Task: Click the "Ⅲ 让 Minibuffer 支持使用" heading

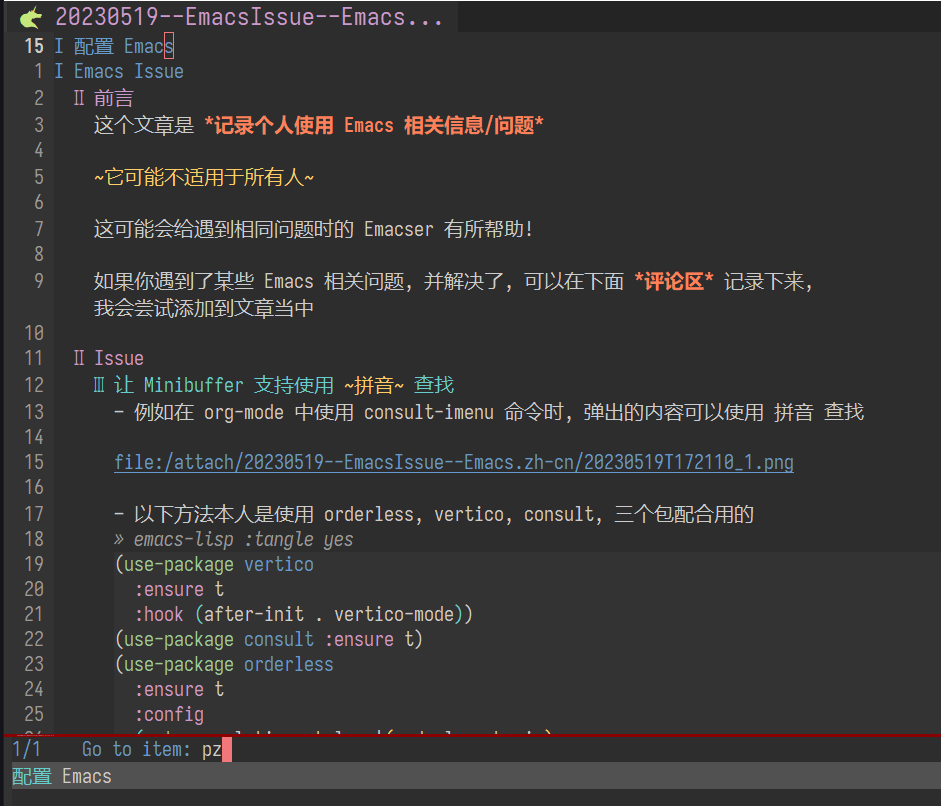Action: (x=214, y=385)
